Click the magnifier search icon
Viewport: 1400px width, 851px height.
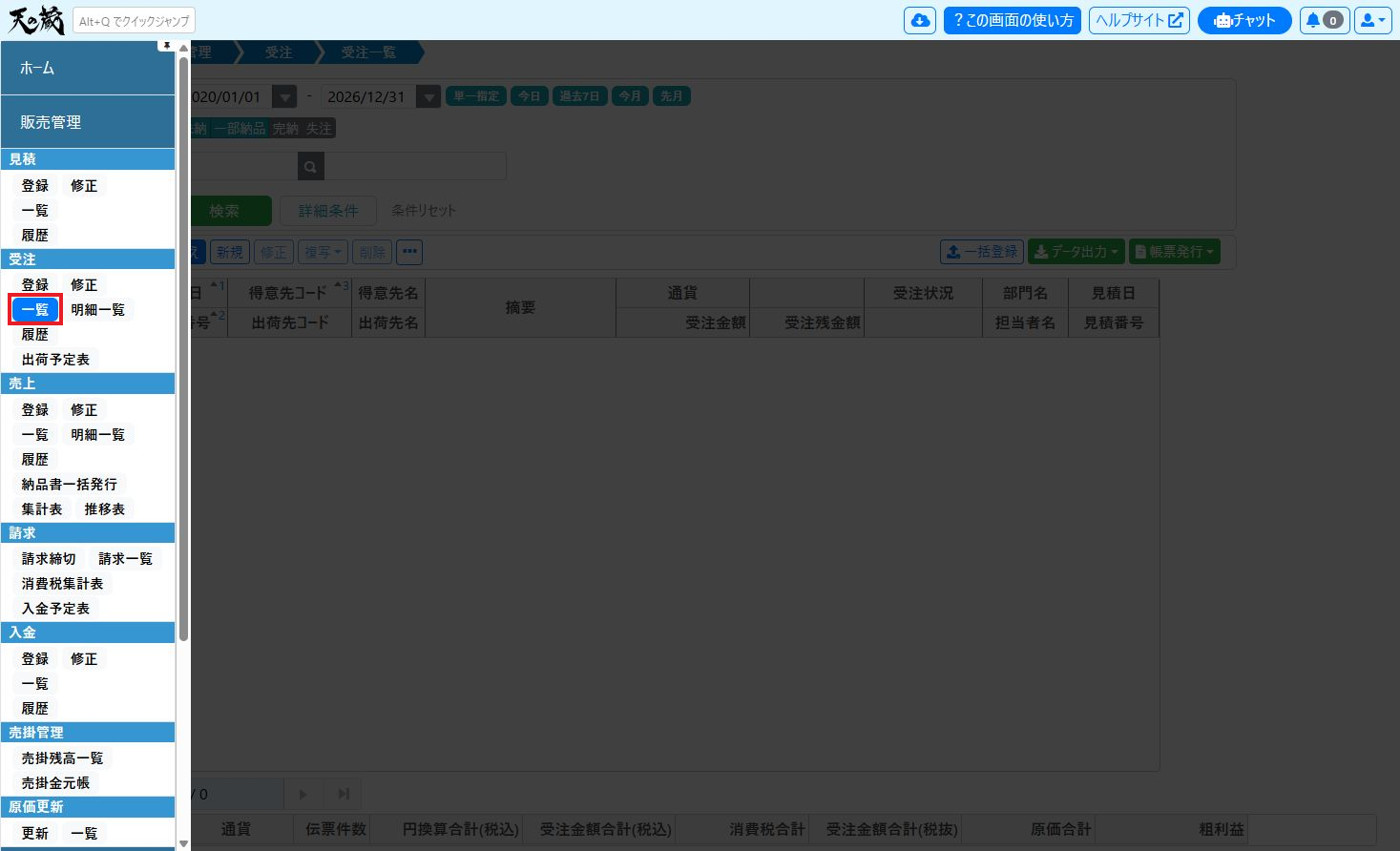tap(311, 167)
